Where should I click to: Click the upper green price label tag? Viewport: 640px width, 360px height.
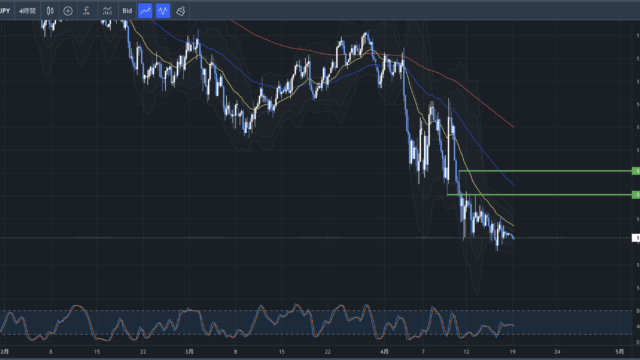(x=636, y=171)
